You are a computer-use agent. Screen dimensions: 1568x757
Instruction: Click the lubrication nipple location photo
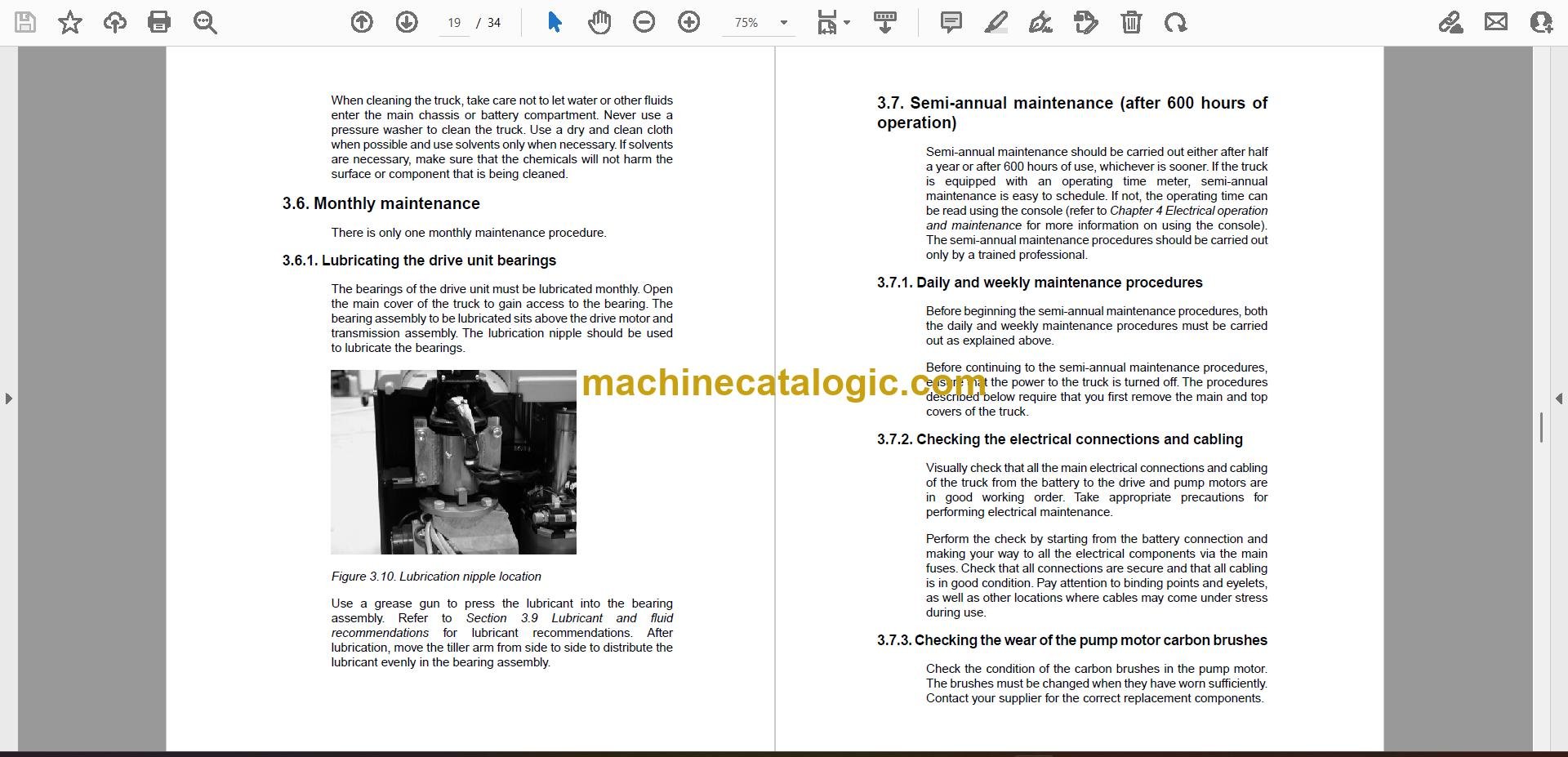pyautogui.click(x=453, y=462)
